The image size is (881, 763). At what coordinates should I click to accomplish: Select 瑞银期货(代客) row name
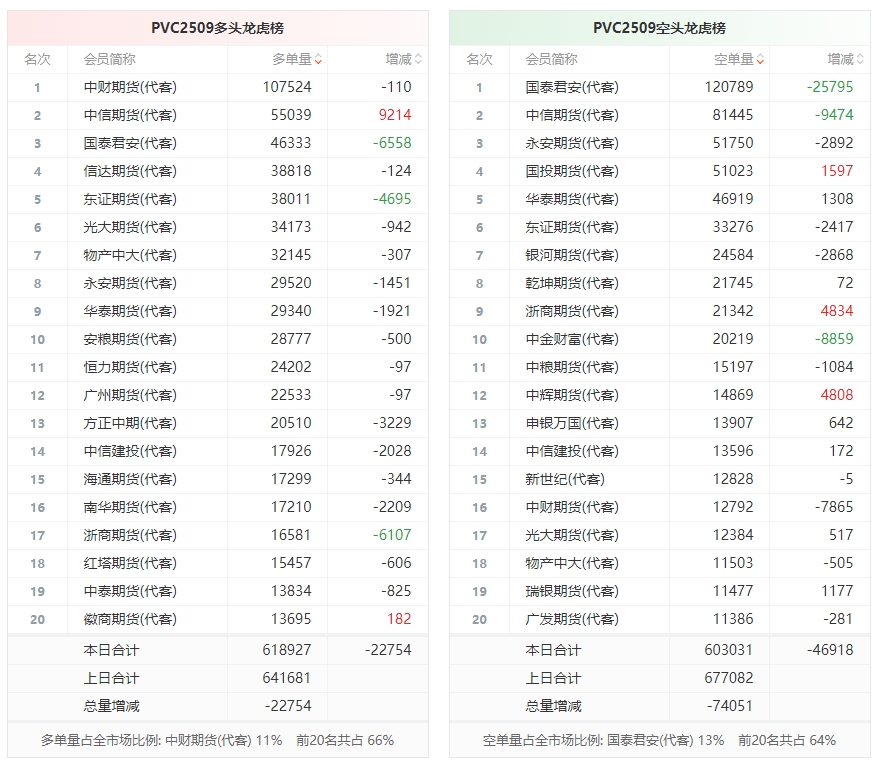click(572, 591)
